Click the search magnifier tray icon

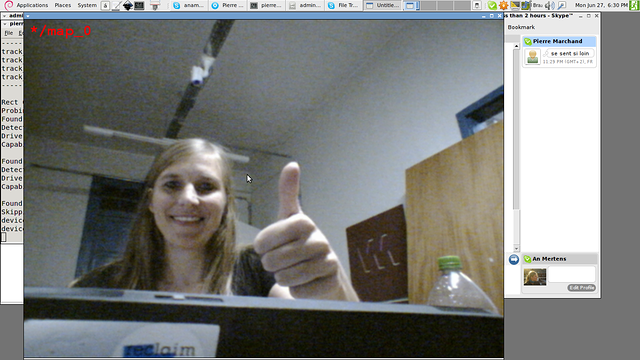(x=562, y=5)
